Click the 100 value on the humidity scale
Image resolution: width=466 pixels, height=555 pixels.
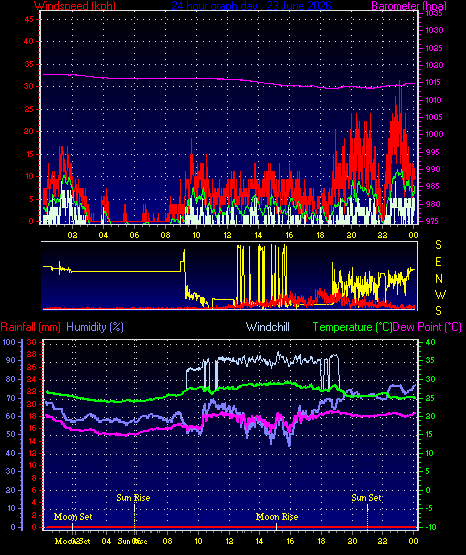pyautogui.click(x=9, y=342)
